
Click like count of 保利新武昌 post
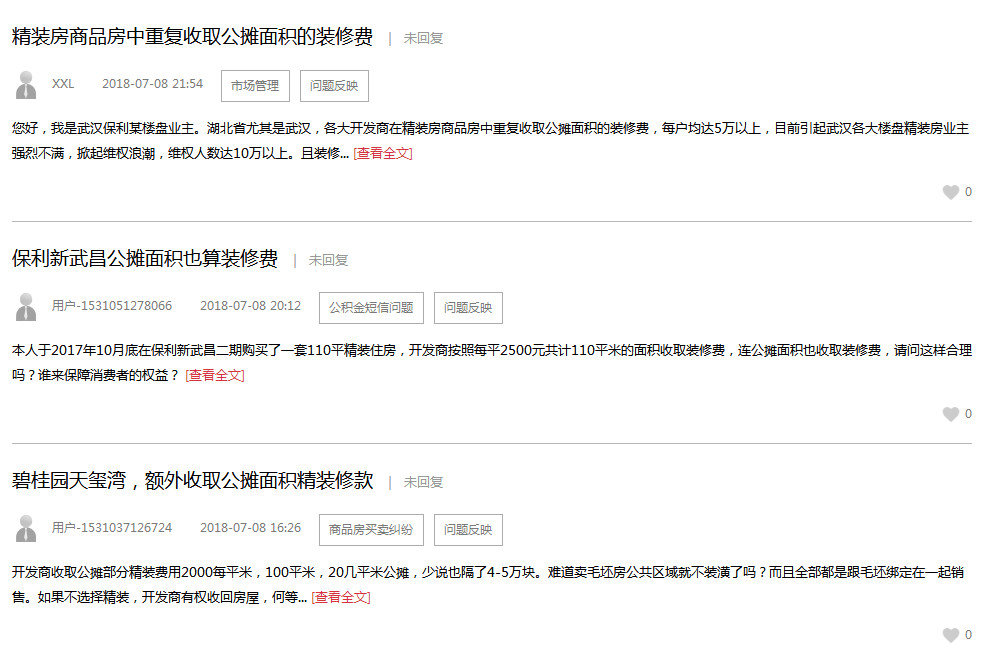click(x=968, y=414)
